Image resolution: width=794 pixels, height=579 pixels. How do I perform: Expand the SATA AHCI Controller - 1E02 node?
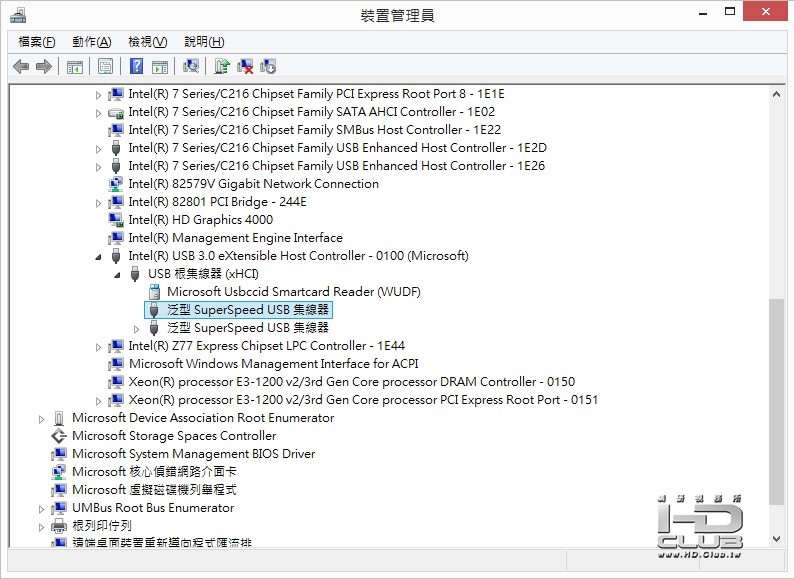98,113
